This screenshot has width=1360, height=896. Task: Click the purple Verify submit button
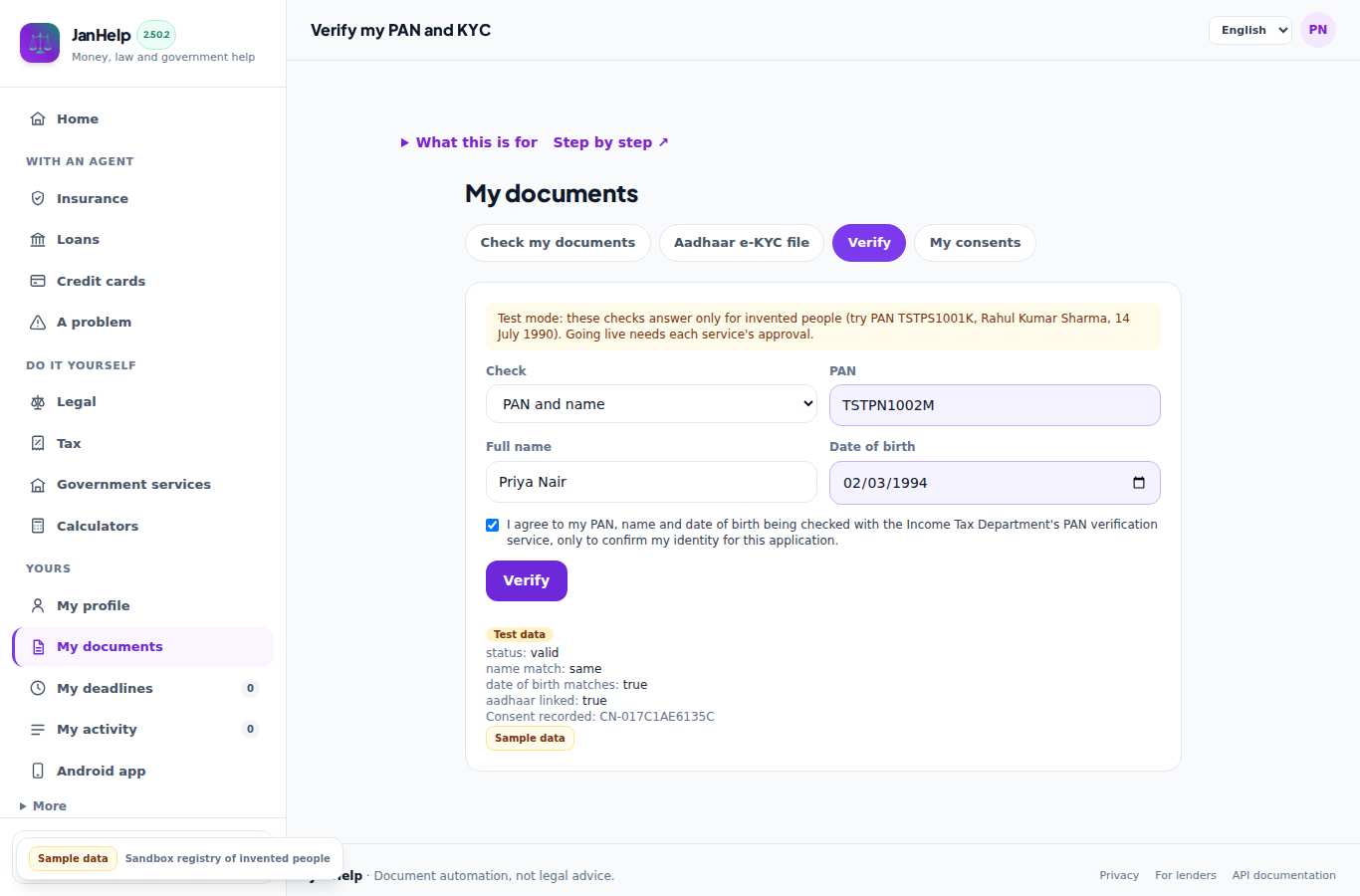click(x=527, y=580)
